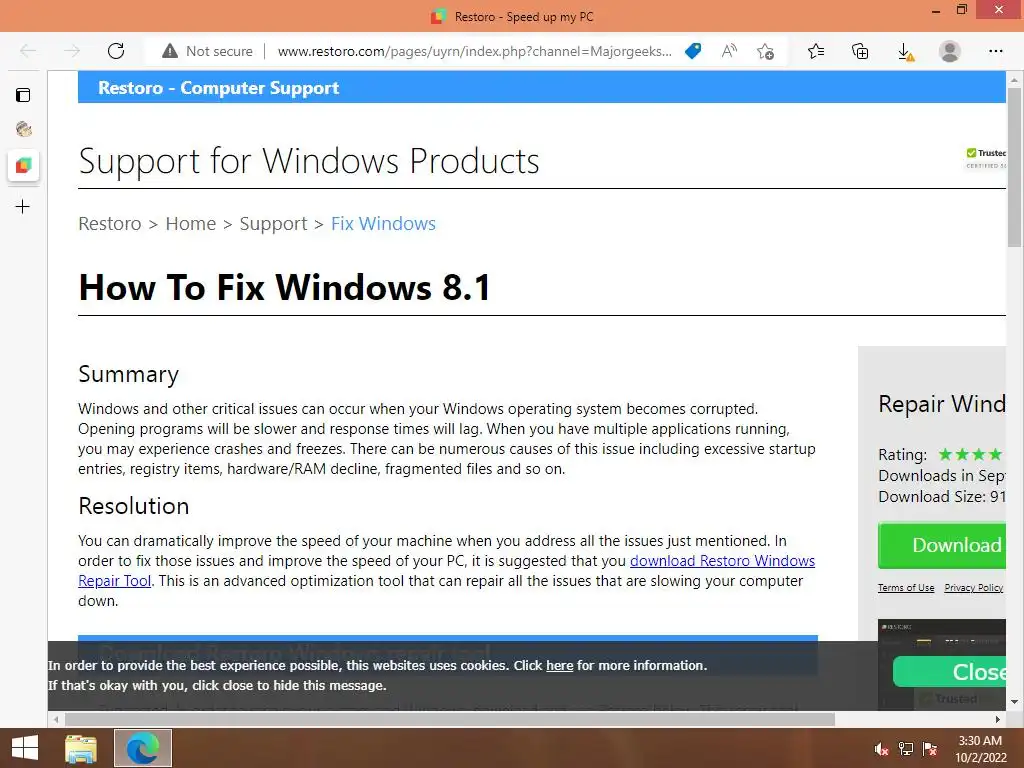Open Edge Settings and more menu

click(x=995, y=51)
